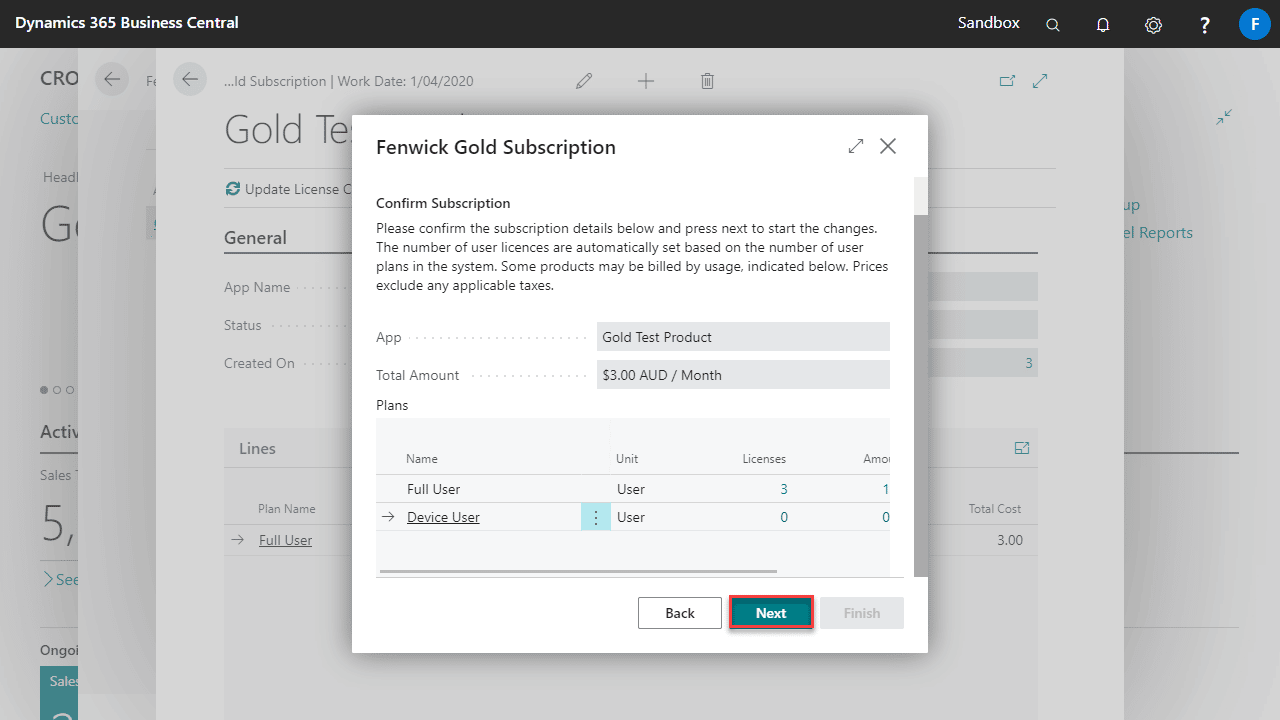Click Licenses value 3 for Full User
Image resolution: width=1280 pixels, height=720 pixels.
click(x=784, y=489)
